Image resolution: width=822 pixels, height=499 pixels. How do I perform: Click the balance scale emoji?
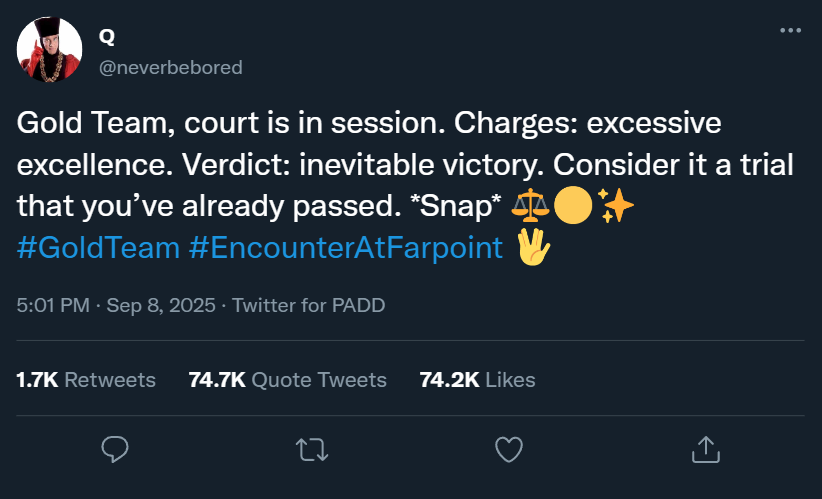529,206
